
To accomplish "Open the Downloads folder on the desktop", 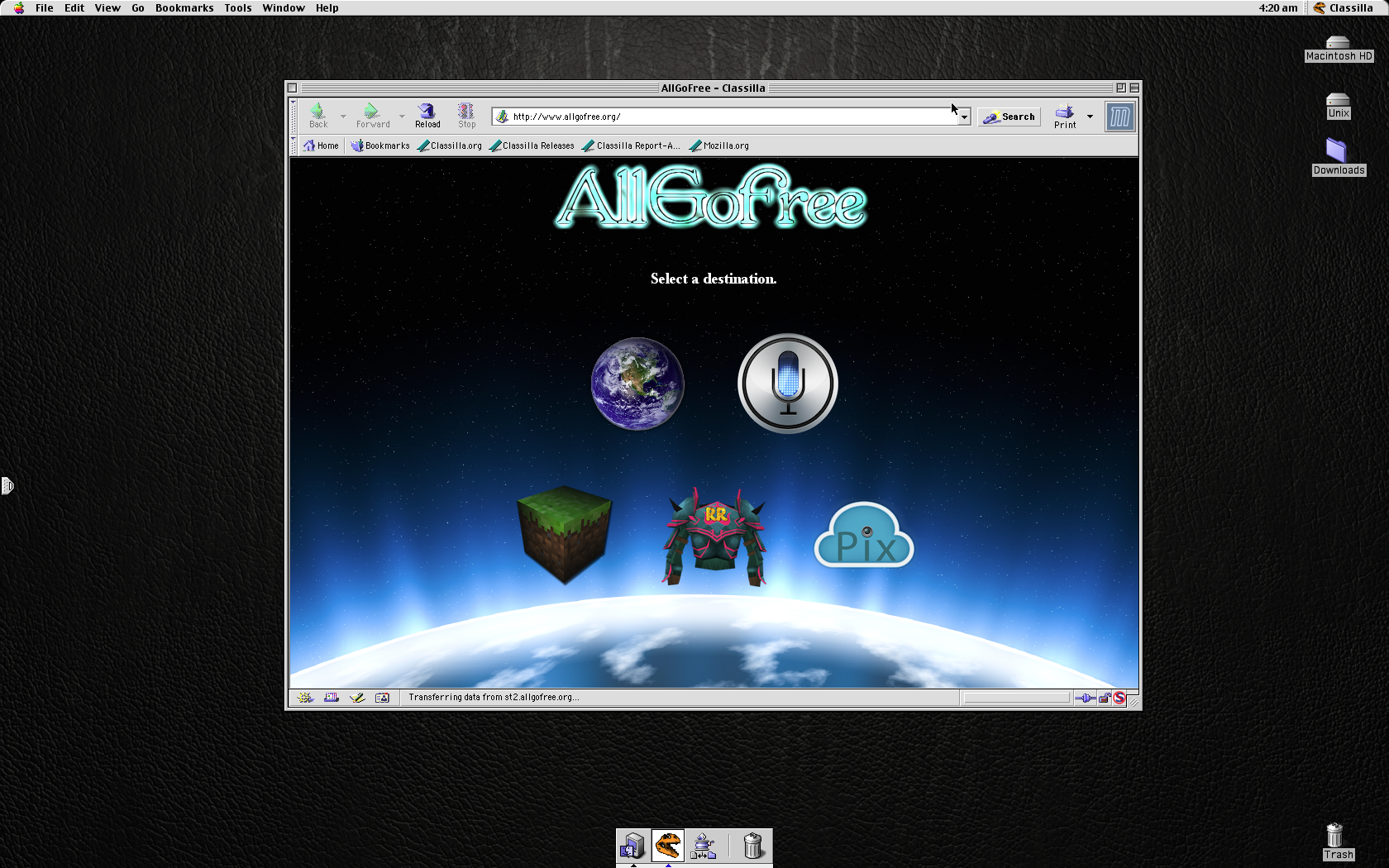I will (x=1339, y=157).
